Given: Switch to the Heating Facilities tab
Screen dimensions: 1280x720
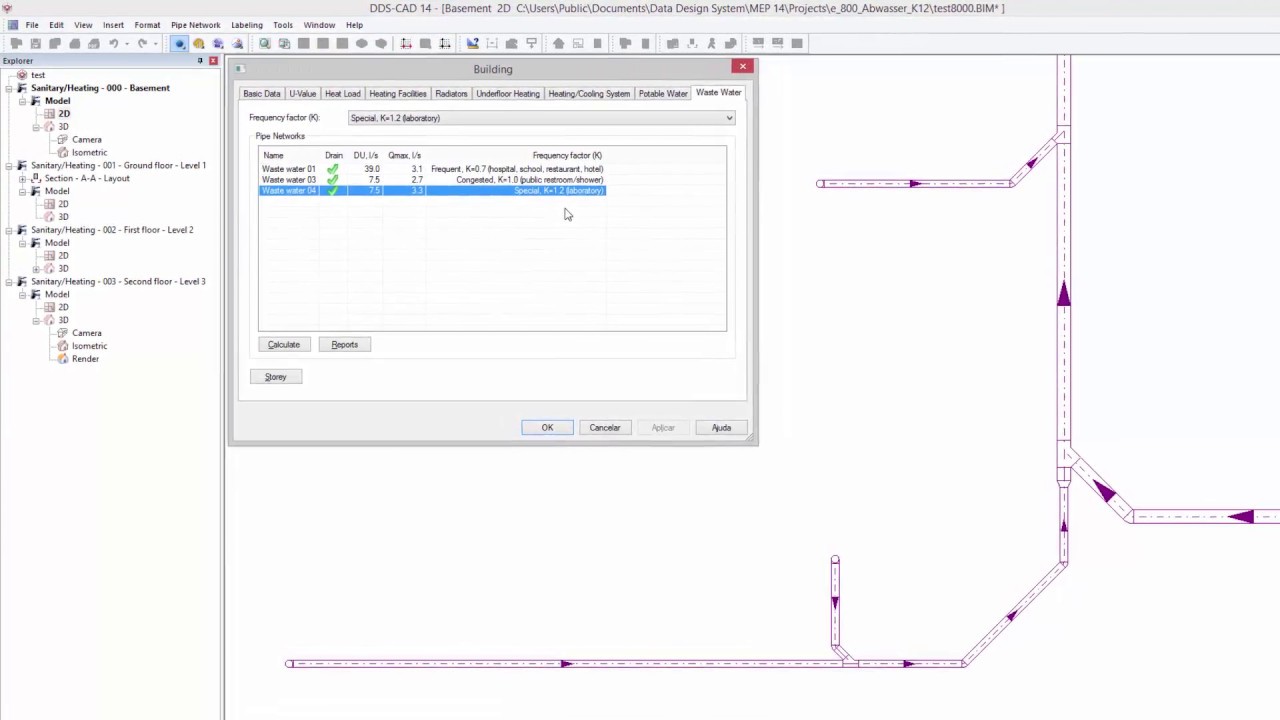Looking at the screenshot, I should click(x=398, y=94).
